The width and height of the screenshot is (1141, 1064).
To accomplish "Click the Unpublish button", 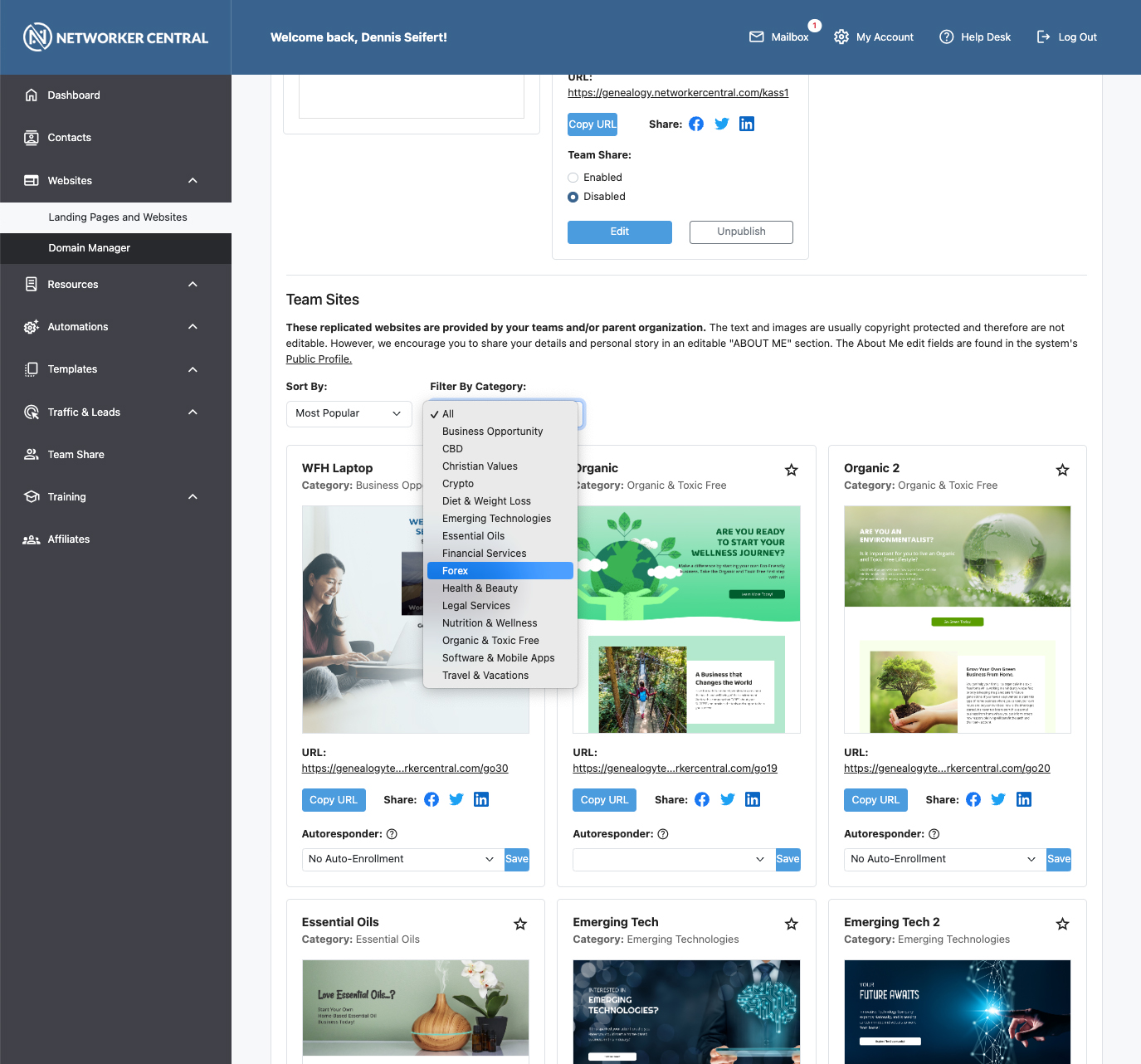I will coord(741,232).
